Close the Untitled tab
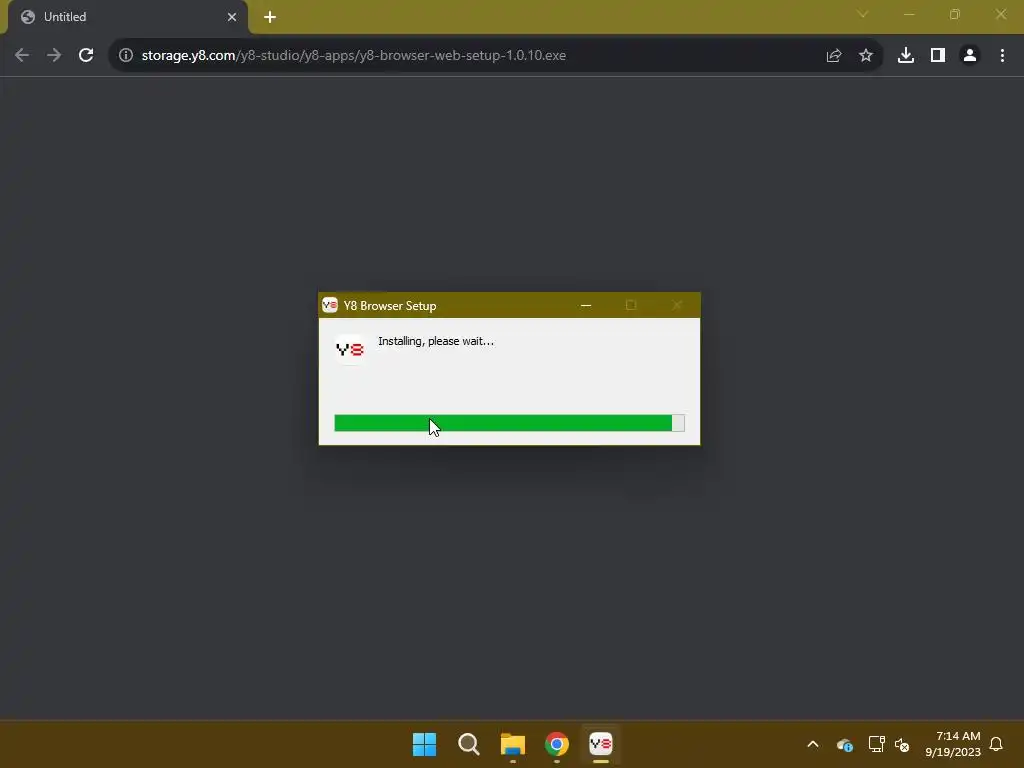Screen dimensions: 1024x768 click(x=232, y=17)
